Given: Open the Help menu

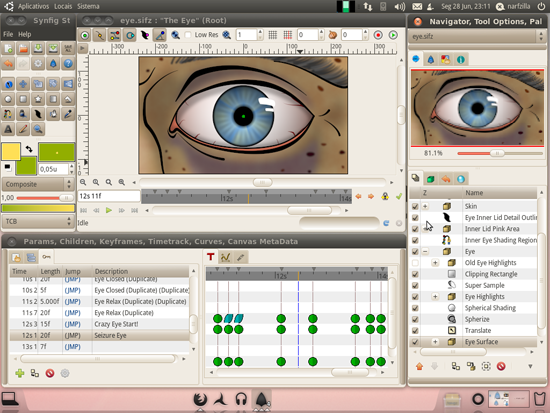Looking at the screenshot, I should pyautogui.click(x=25, y=34).
